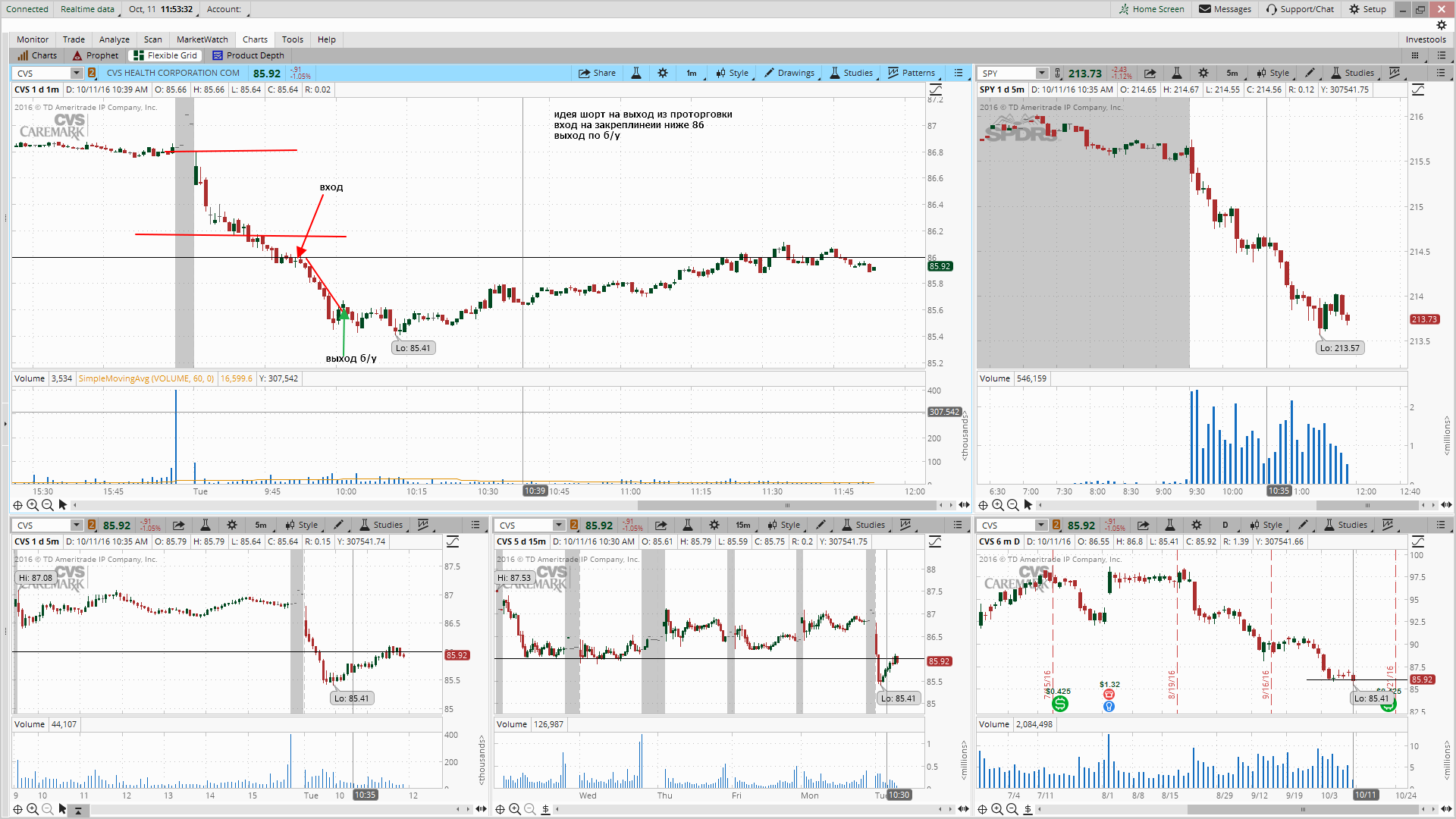1456x819 pixels.
Task: Open the SPY chart settings gear
Action: 1203,73
